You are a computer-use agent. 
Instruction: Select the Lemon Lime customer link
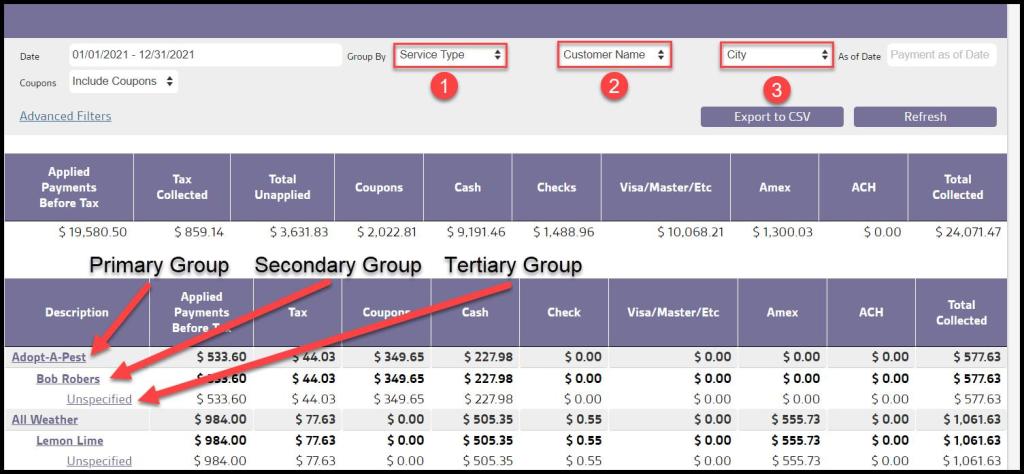click(x=70, y=441)
